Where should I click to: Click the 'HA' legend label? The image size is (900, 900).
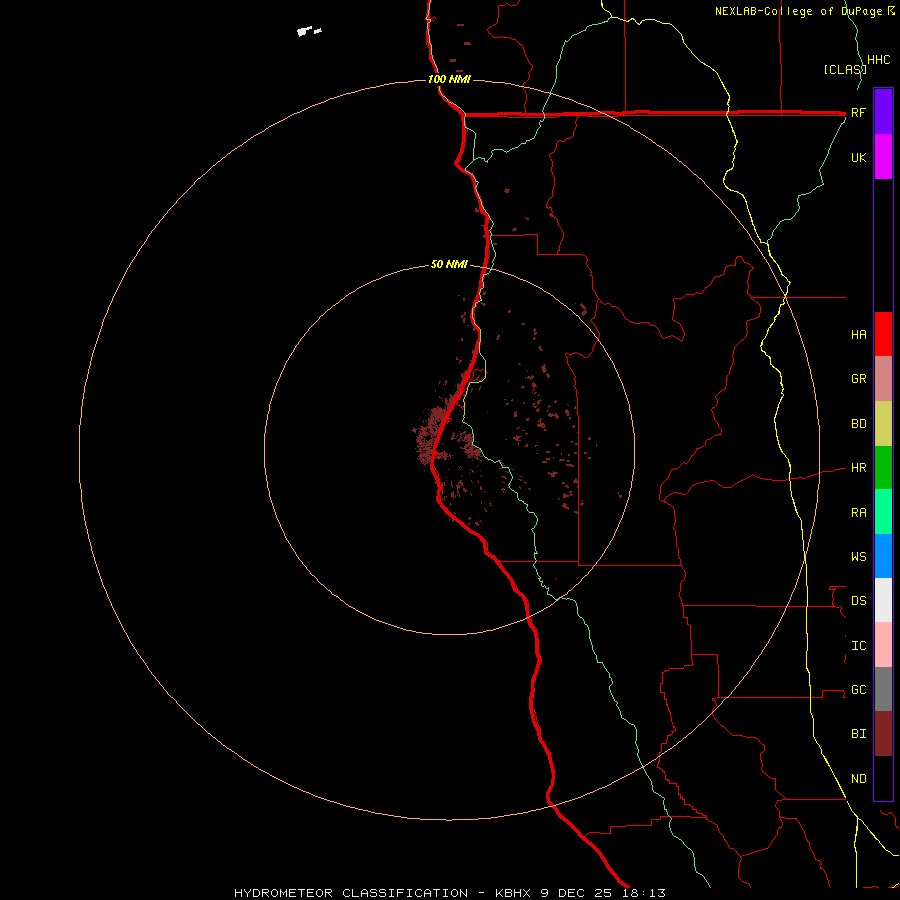click(858, 335)
